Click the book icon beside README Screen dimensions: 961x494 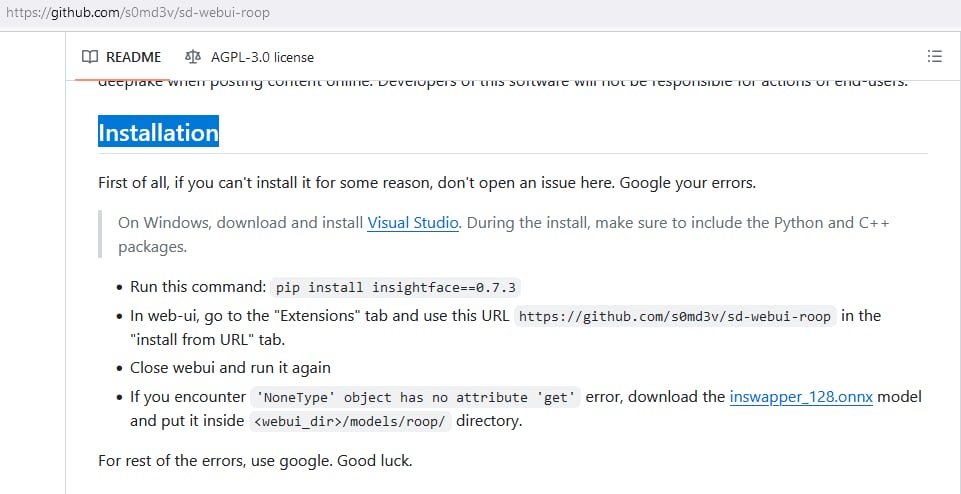[x=90, y=57]
